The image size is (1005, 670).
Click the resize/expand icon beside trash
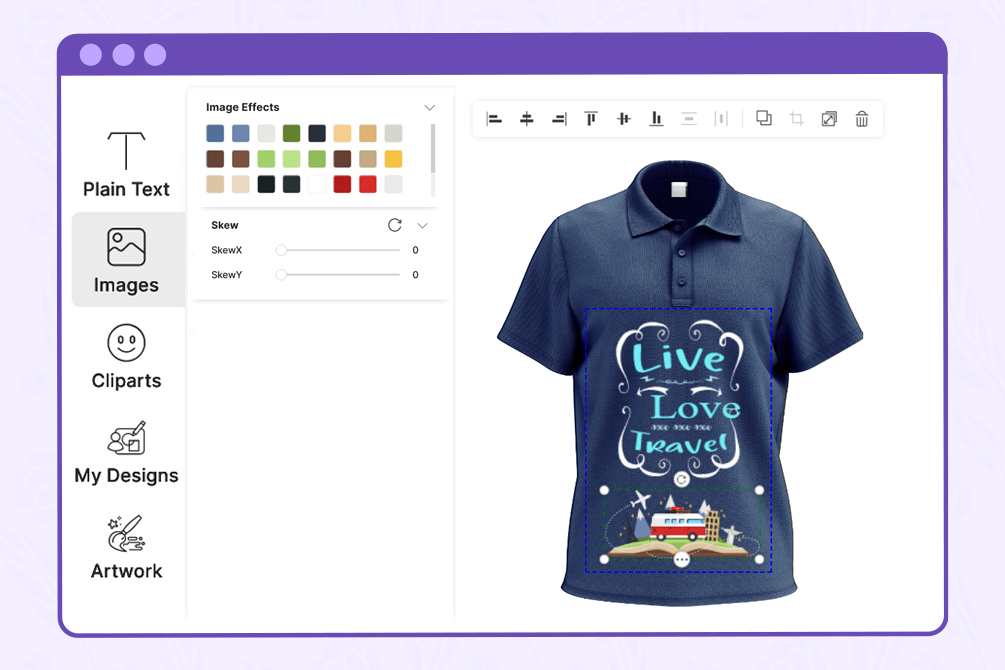tap(829, 119)
